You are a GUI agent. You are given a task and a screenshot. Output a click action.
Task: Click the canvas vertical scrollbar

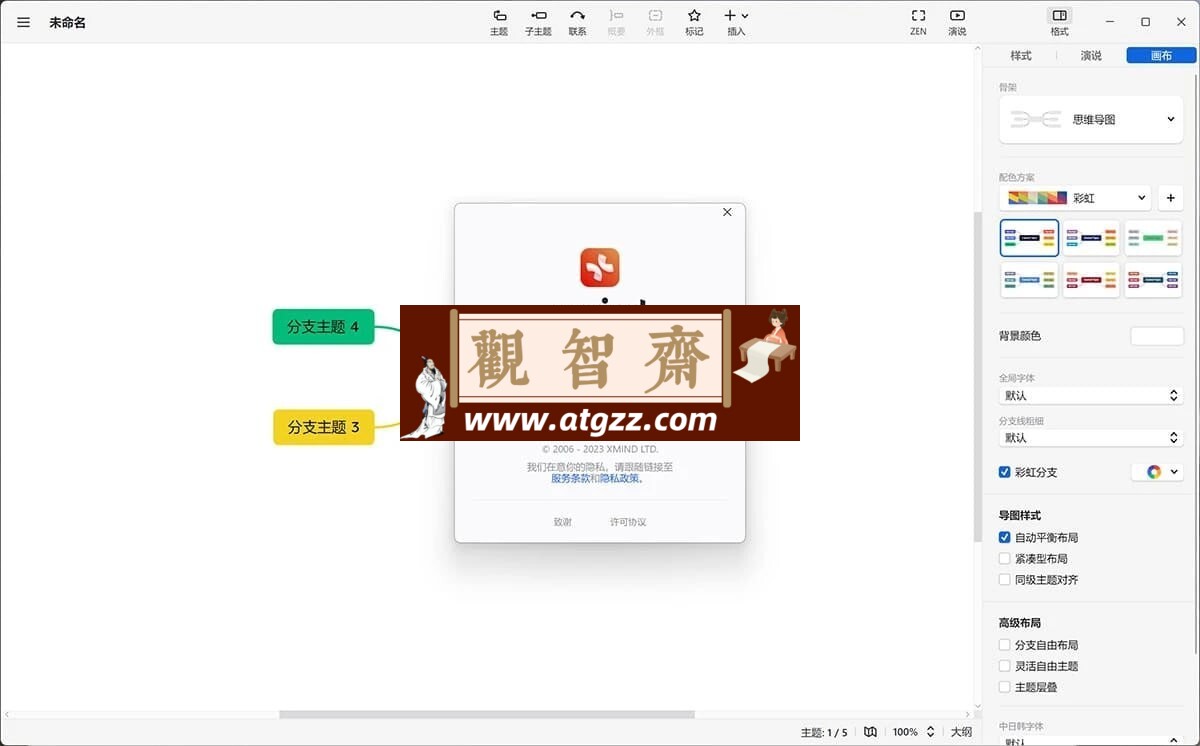coord(978,378)
